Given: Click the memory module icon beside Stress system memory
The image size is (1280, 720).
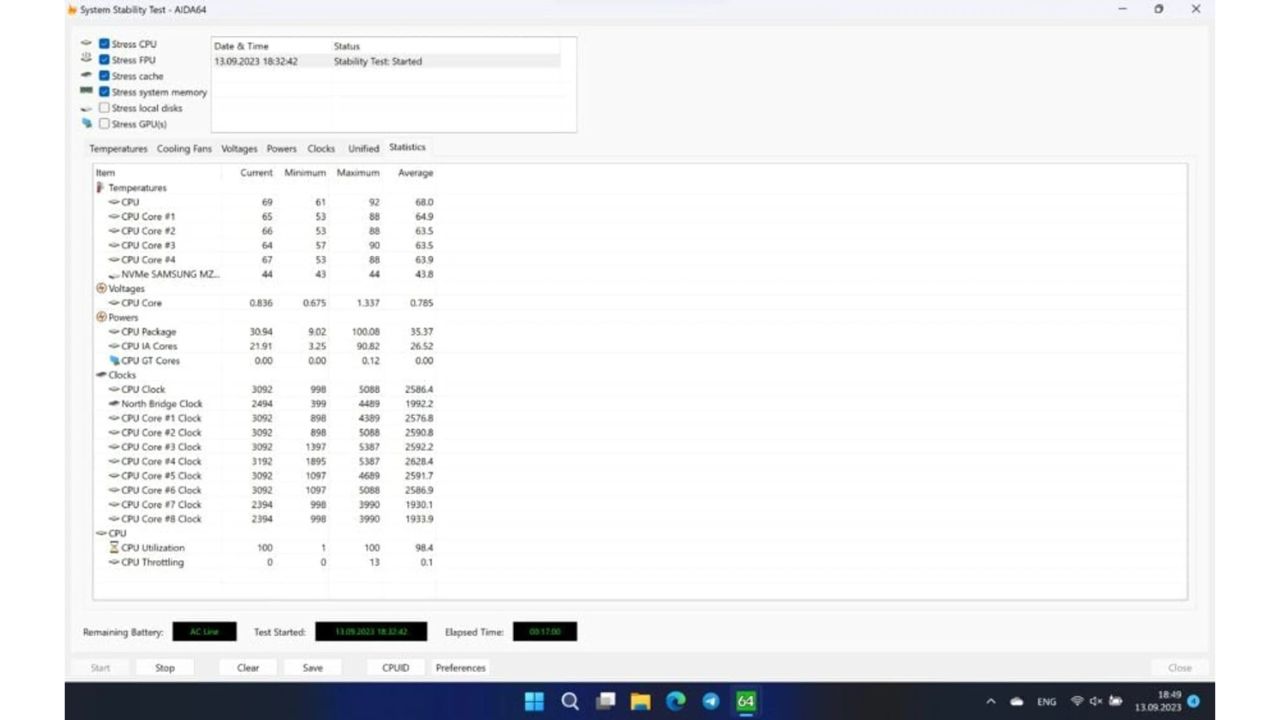Looking at the screenshot, I should coord(85,91).
